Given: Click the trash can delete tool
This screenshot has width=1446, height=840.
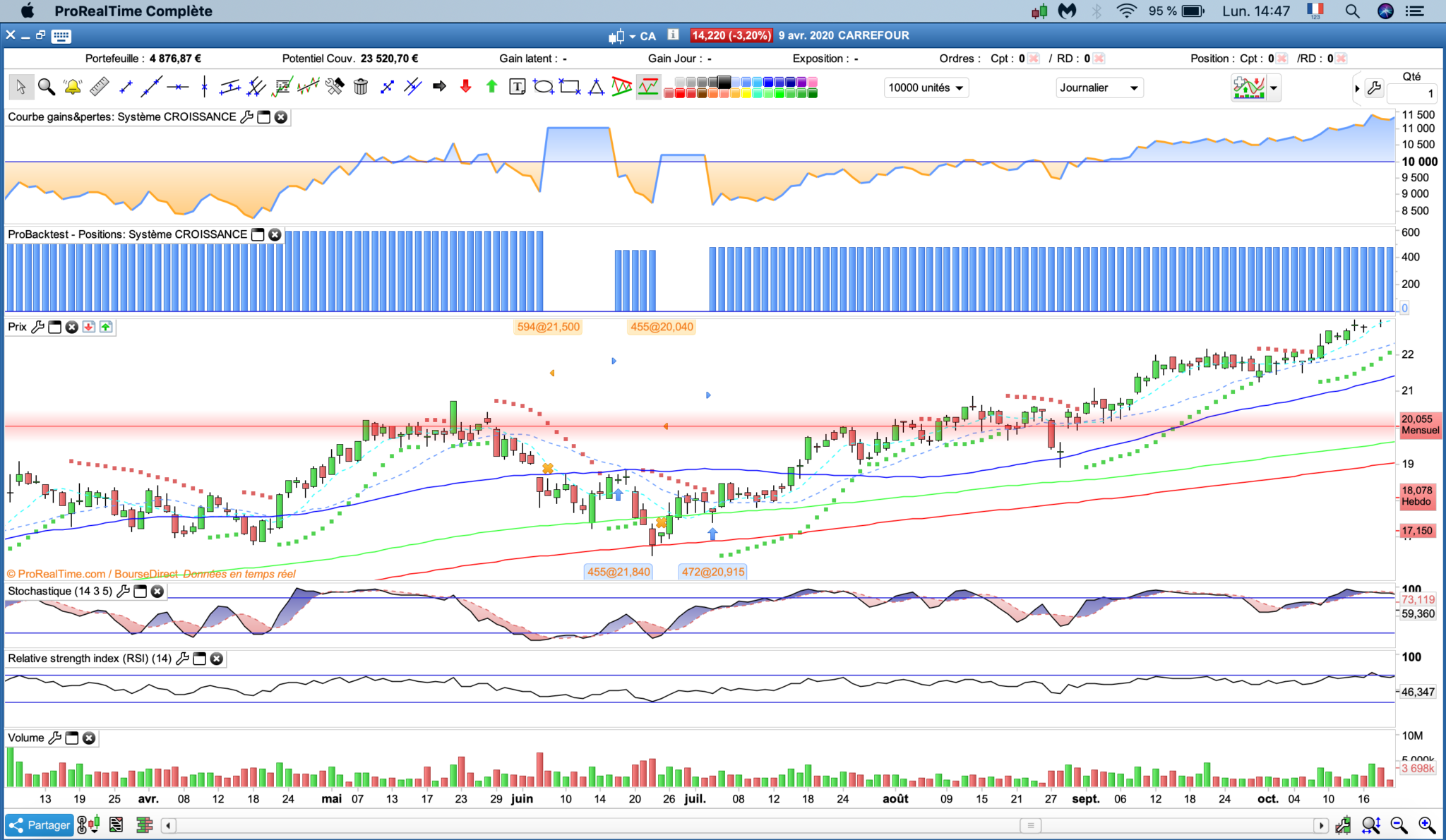Looking at the screenshot, I should [x=361, y=87].
